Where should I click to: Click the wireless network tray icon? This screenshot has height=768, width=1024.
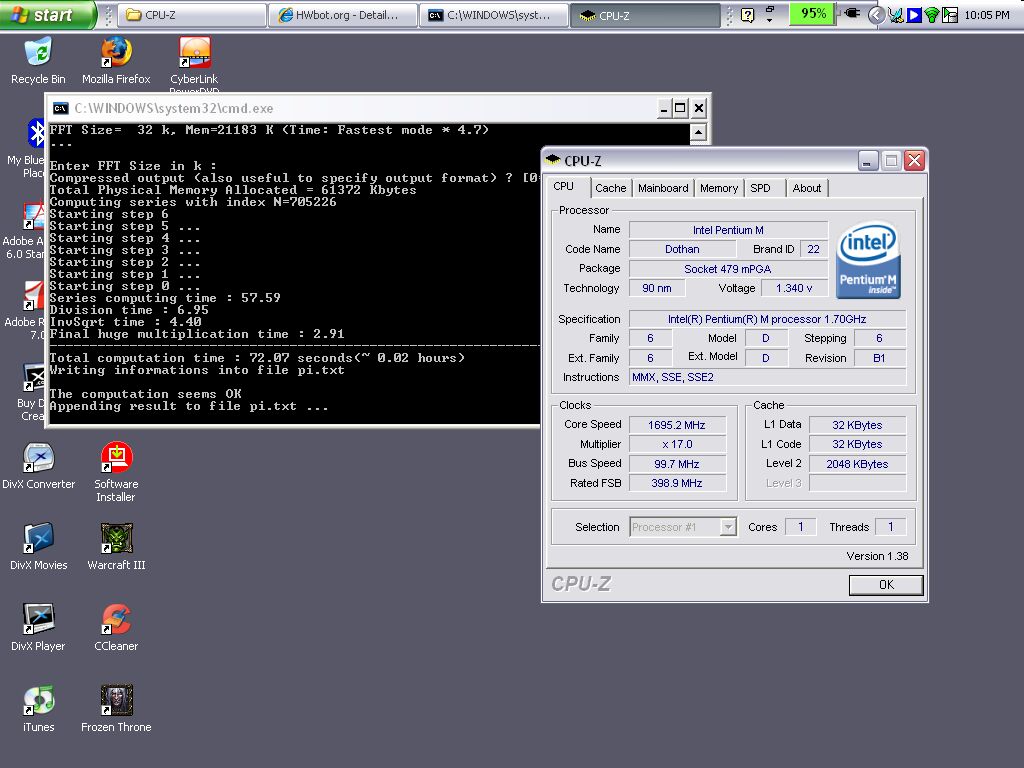point(932,15)
